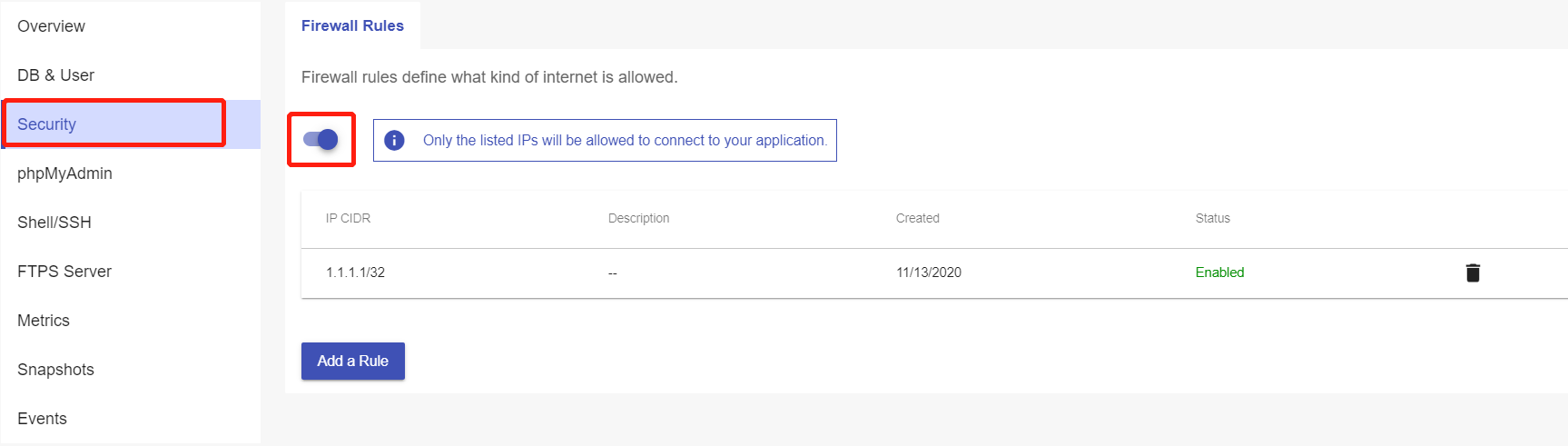The width and height of the screenshot is (1568, 446).
Task: Delete the 1.1.1.1/32 firewall rule
Action: (x=1473, y=273)
